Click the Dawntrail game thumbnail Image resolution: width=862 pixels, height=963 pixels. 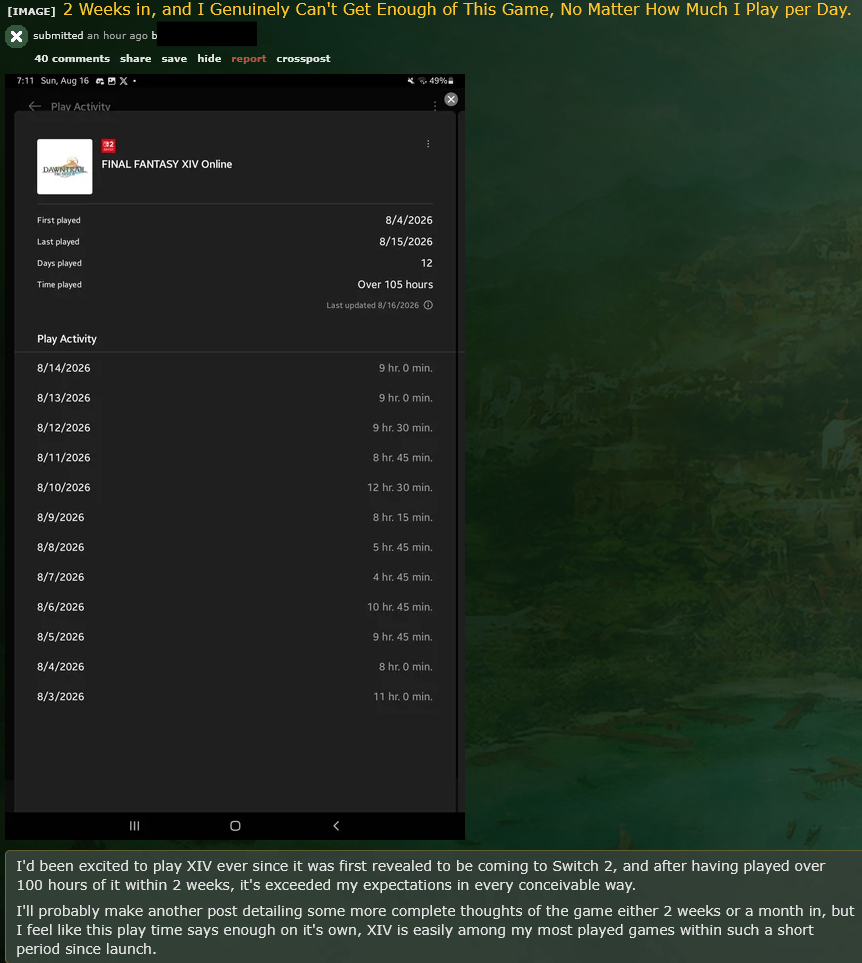[x=64, y=166]
